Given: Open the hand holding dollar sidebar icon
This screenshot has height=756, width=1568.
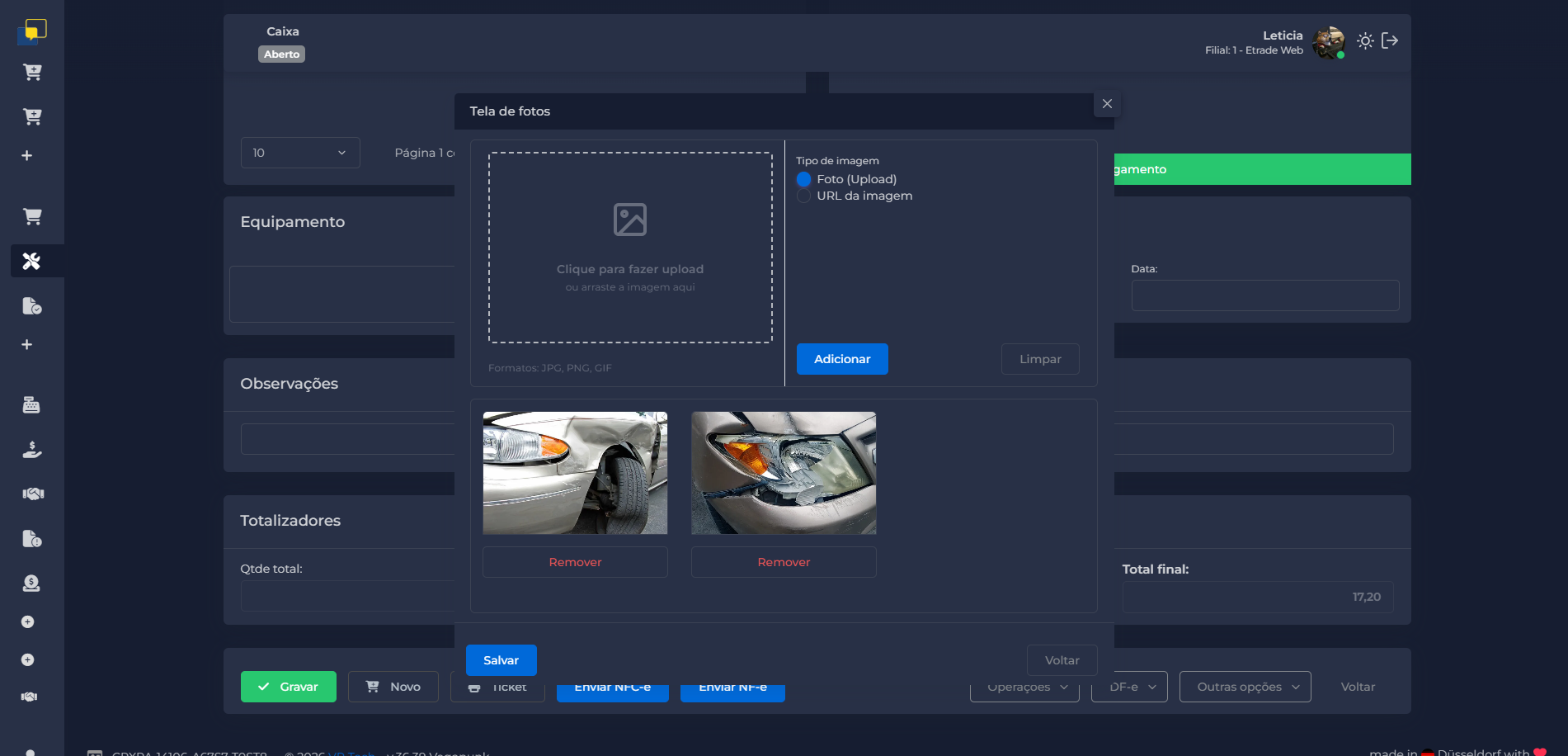Looking at the screenshot, I should click(31, 450).
